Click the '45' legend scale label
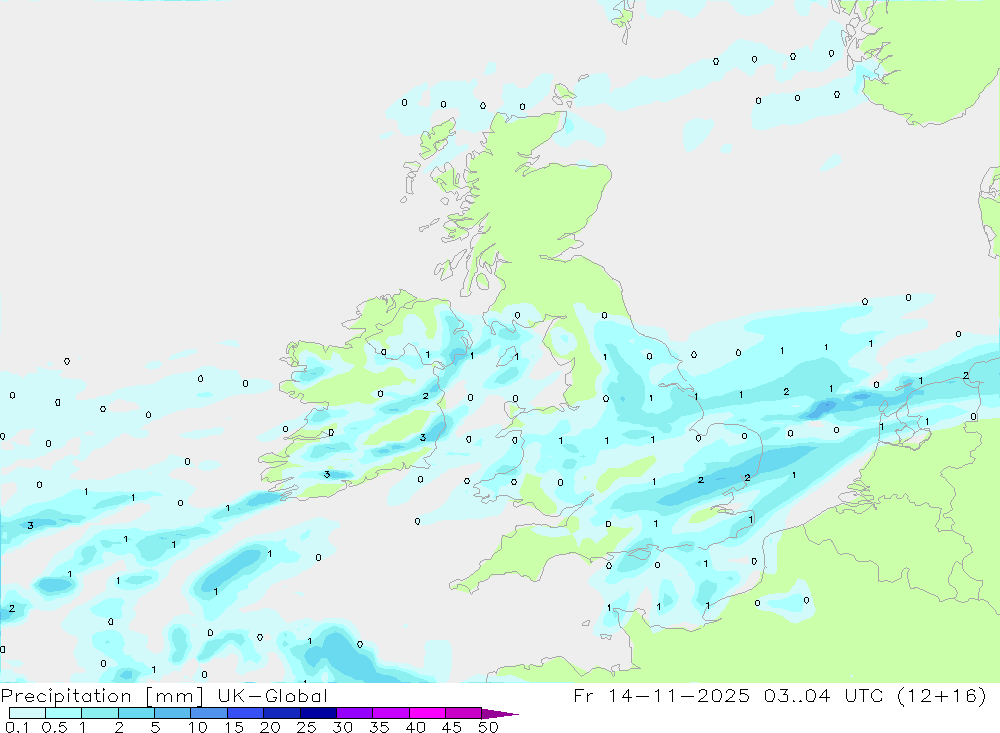1000x733 pixels. [452, 727]
